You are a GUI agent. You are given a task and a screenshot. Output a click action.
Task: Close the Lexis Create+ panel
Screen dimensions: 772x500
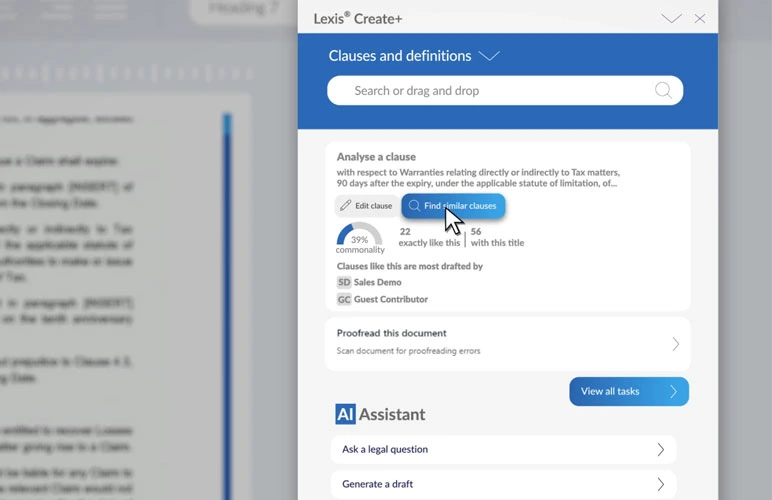pyautogui.click(x=700, y=18)
